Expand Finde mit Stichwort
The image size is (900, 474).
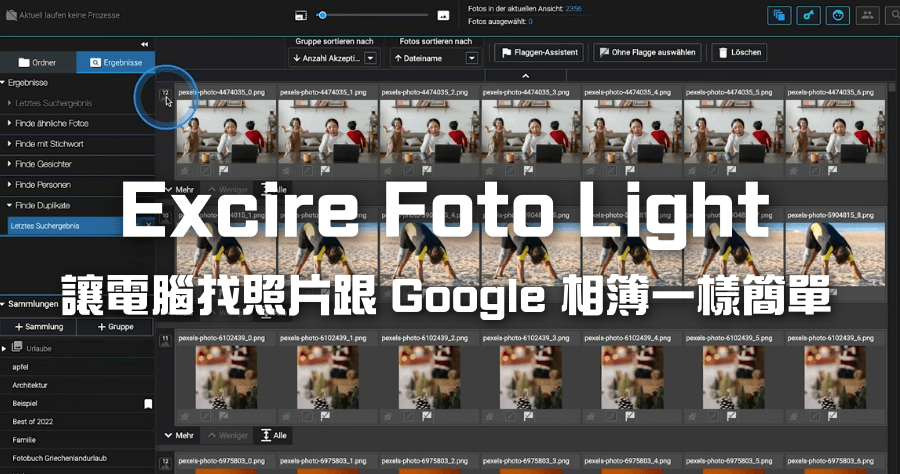coord(9,143)
